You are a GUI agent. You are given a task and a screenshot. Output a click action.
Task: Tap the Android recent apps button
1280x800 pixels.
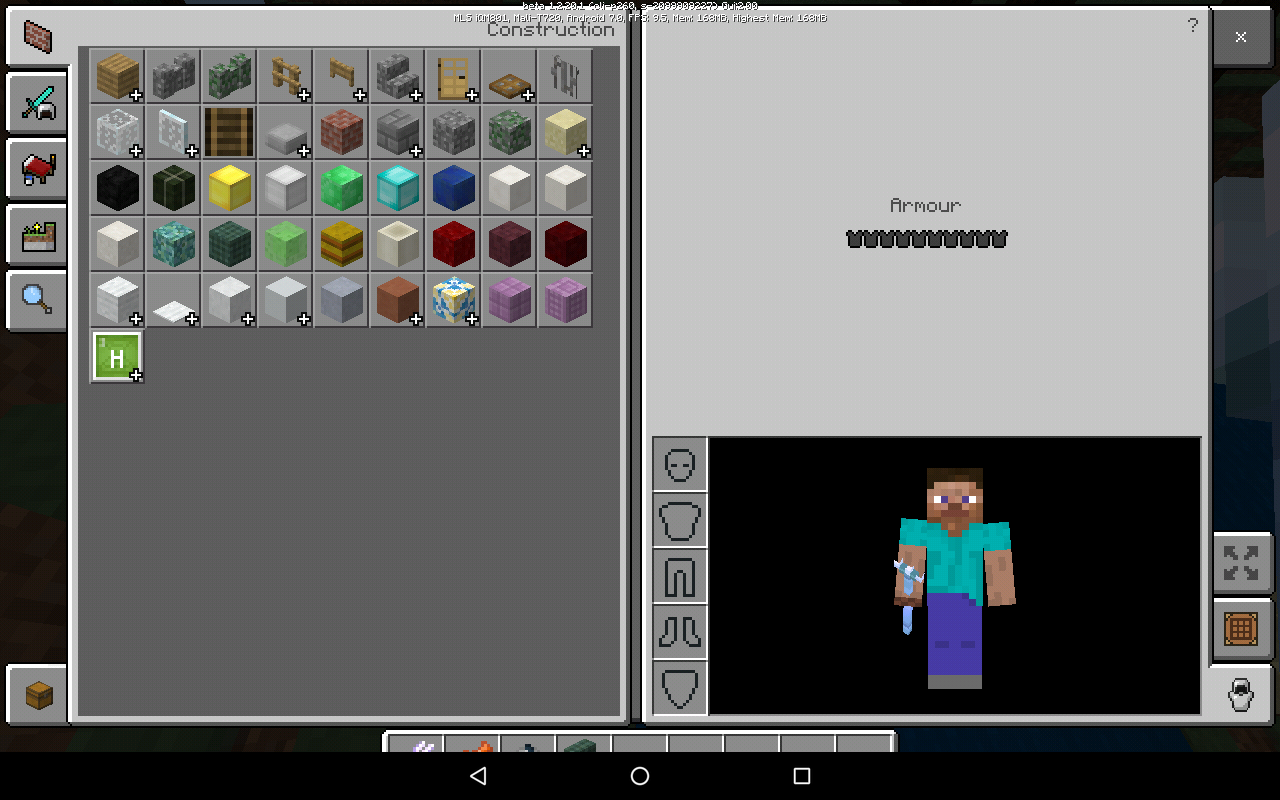801,776
